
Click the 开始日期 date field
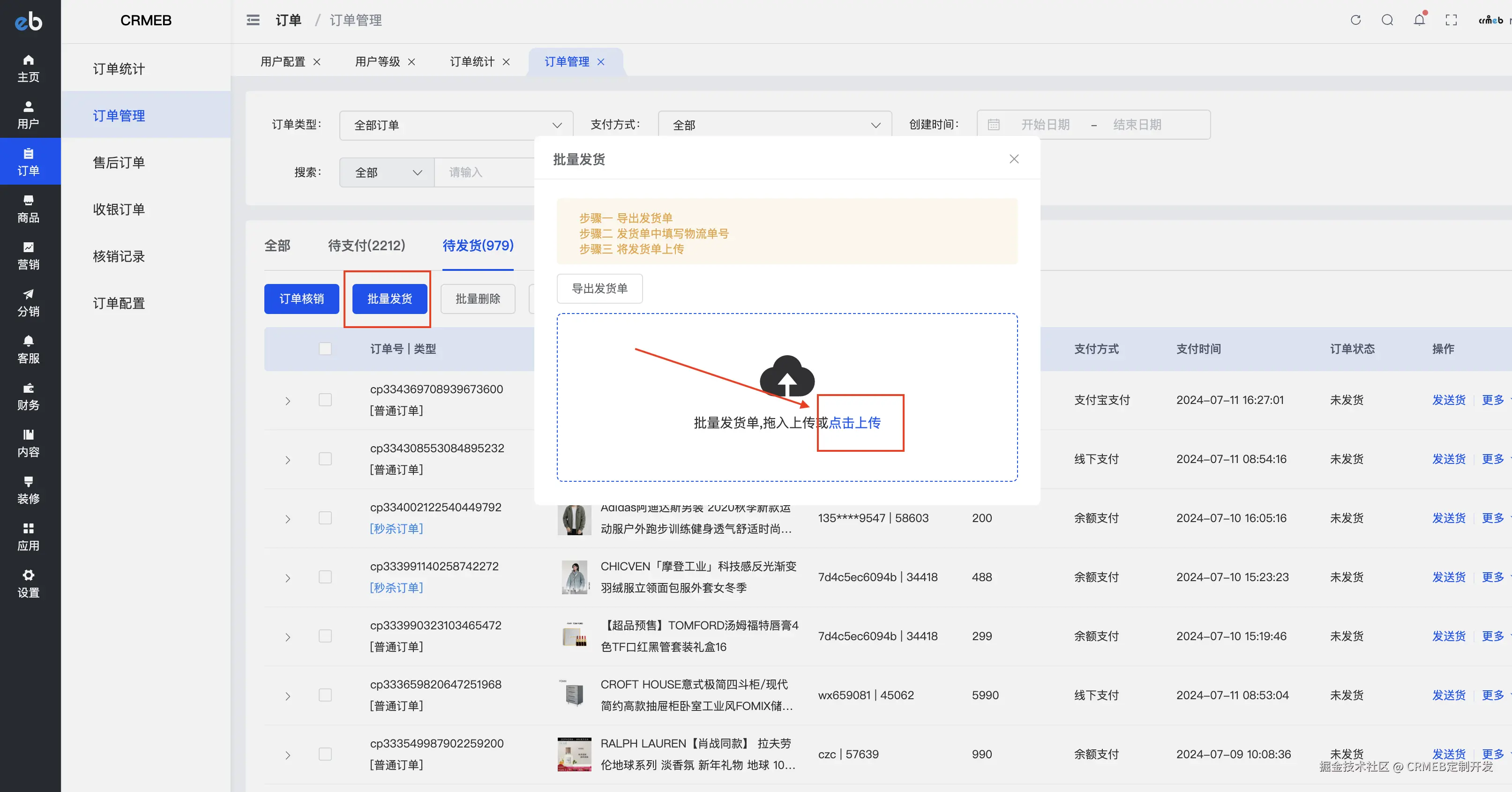point(1045,125)
